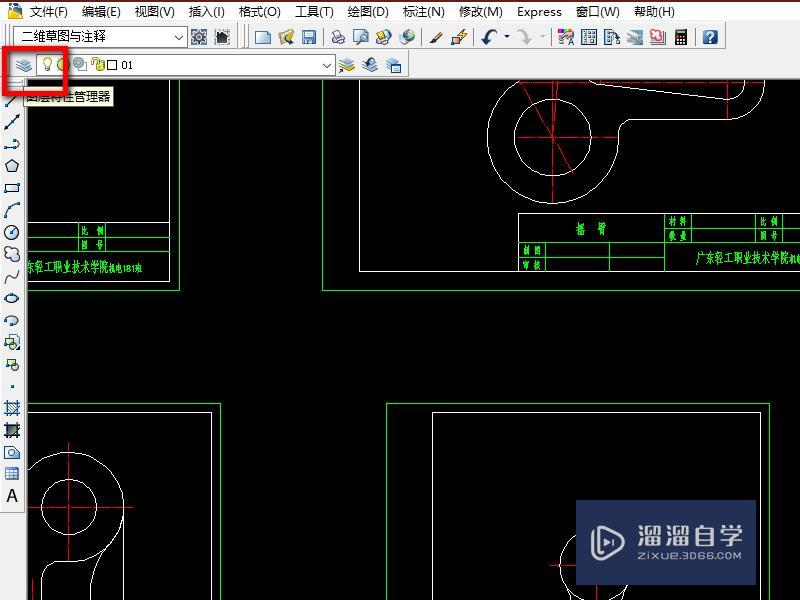
Task: Click Make Object's Layer Current icon
Action: 347,65
